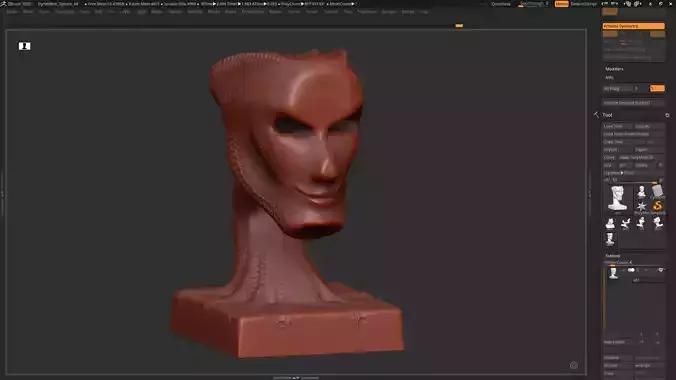Toggle subtool visibility eye icon

pos(660,270)
